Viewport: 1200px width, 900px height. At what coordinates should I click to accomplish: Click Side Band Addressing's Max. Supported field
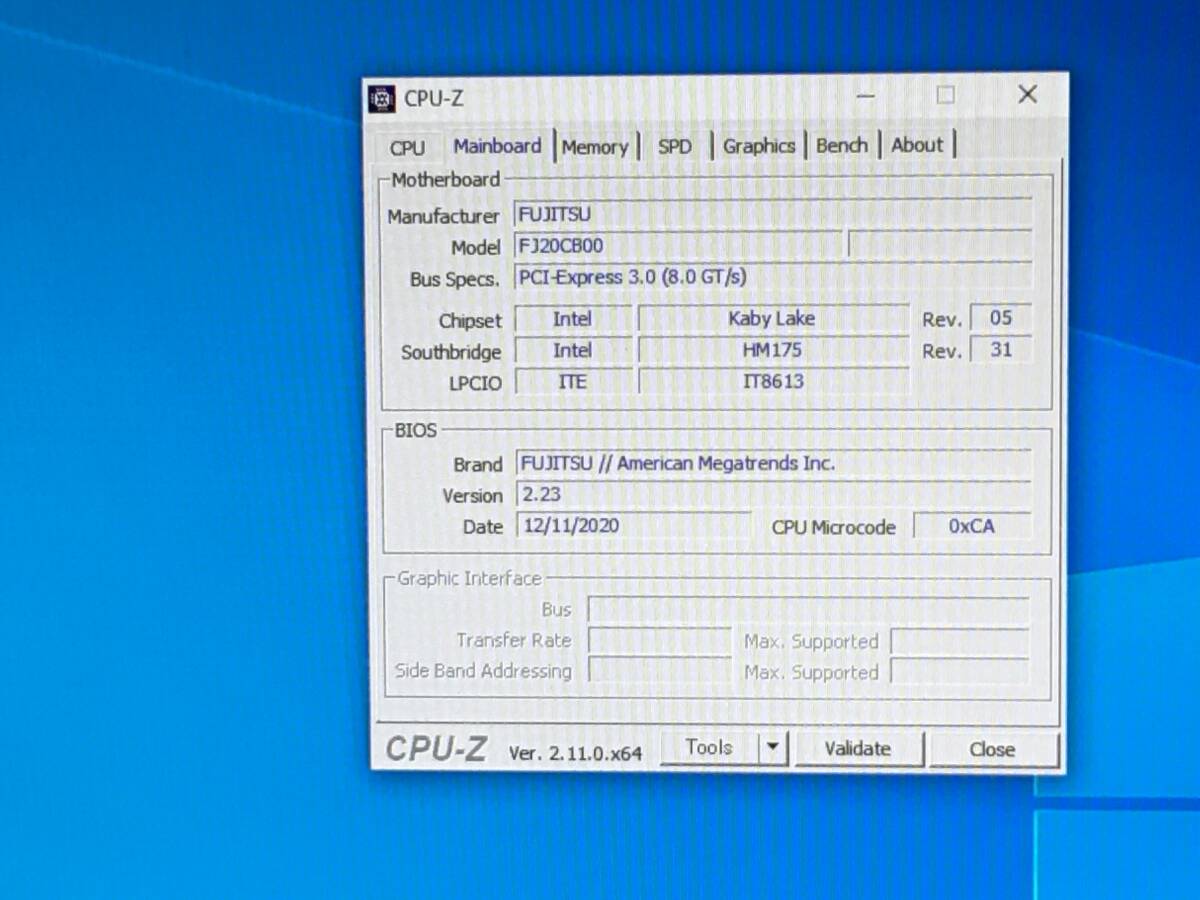click(x=960, y=672)
